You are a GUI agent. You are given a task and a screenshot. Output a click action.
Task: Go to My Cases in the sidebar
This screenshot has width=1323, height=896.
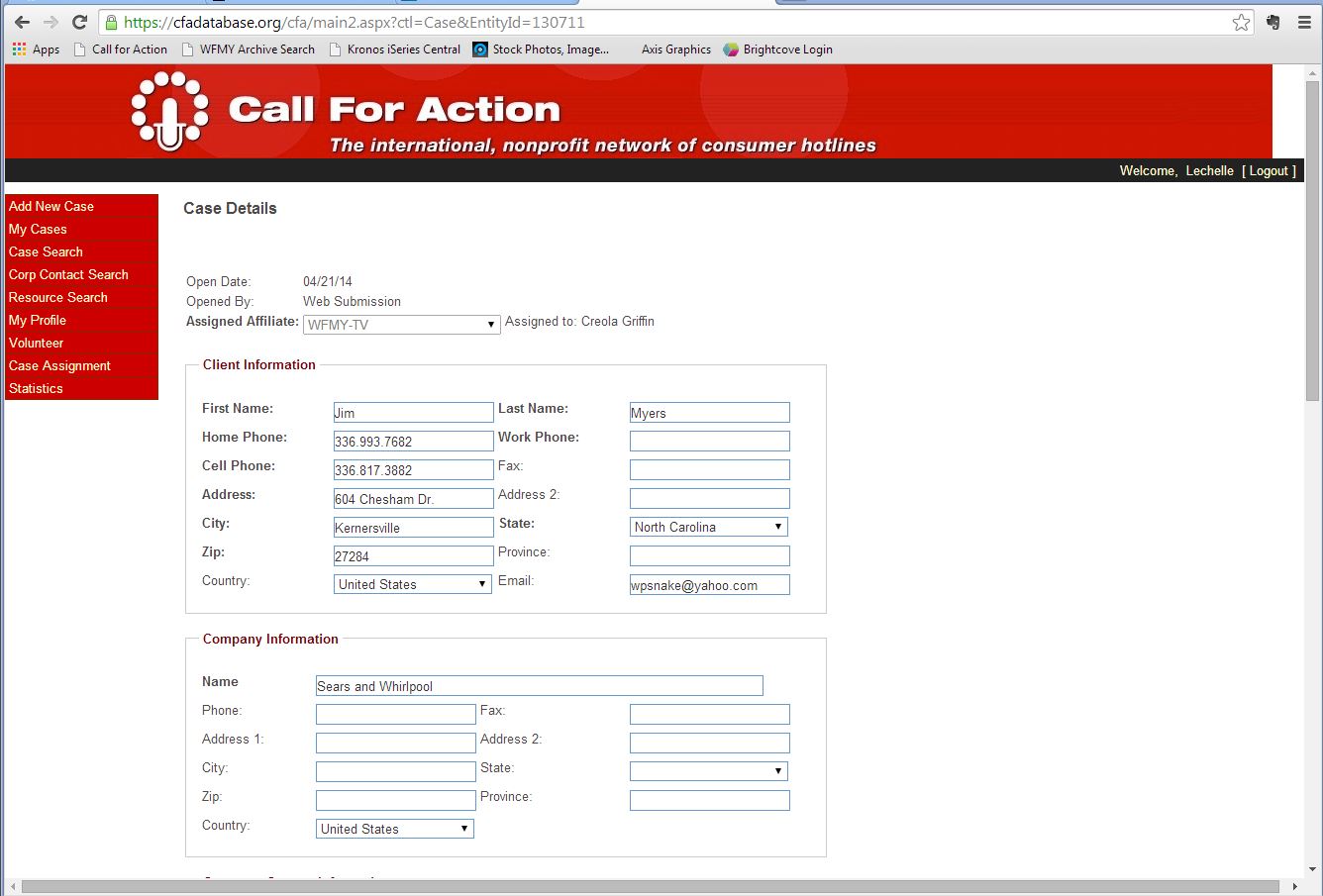coord(81,229)
